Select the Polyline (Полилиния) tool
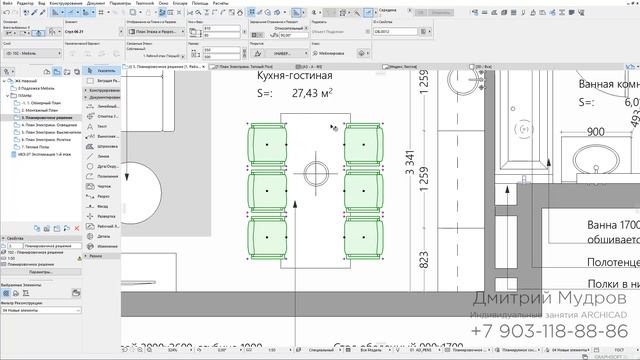 [102, 176]
